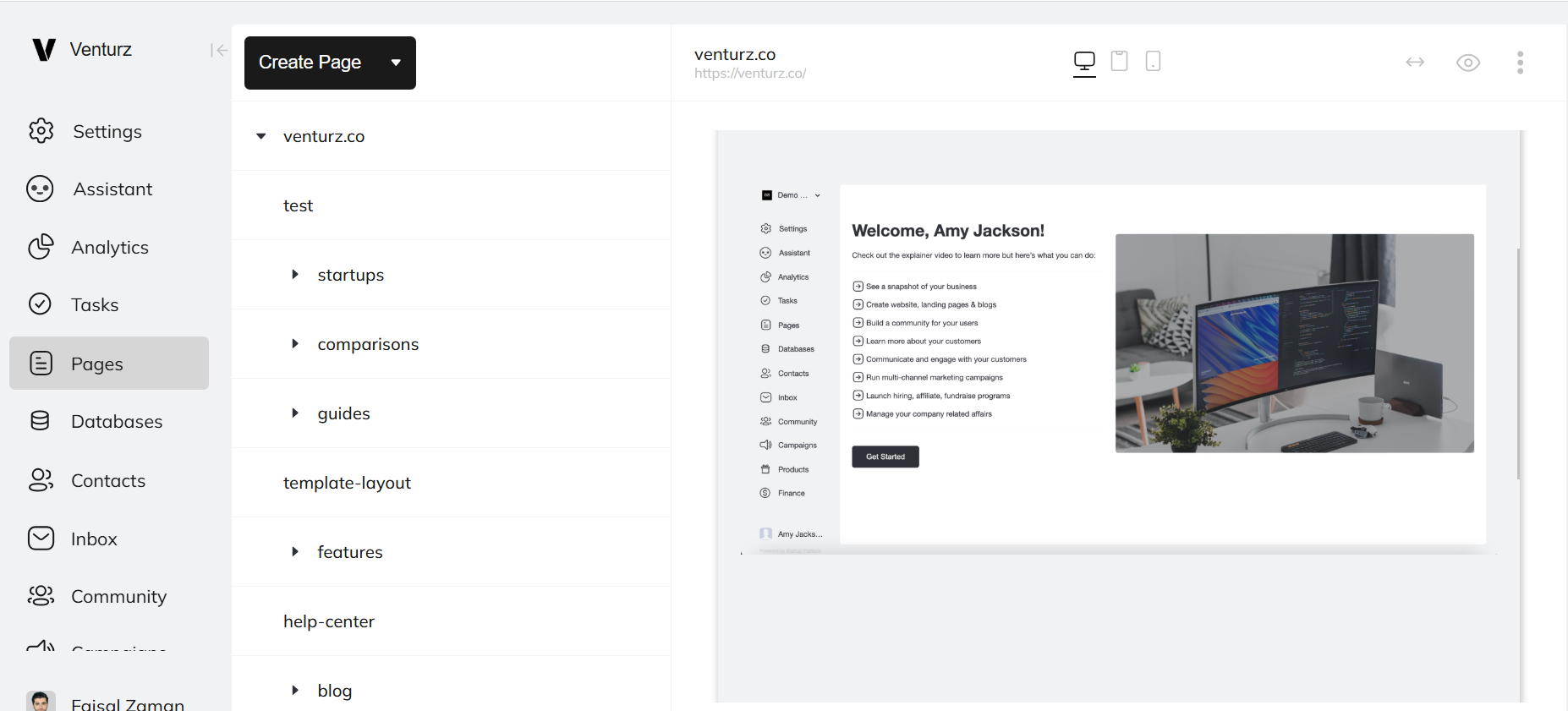Switch to desktop preview mode
1568x711 pixels.
coord(1084,62)
